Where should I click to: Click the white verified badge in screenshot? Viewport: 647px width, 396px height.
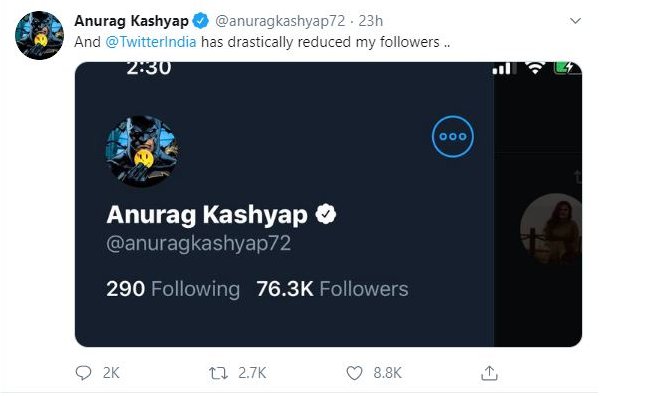pyautogui.click(x=326, y=214)
